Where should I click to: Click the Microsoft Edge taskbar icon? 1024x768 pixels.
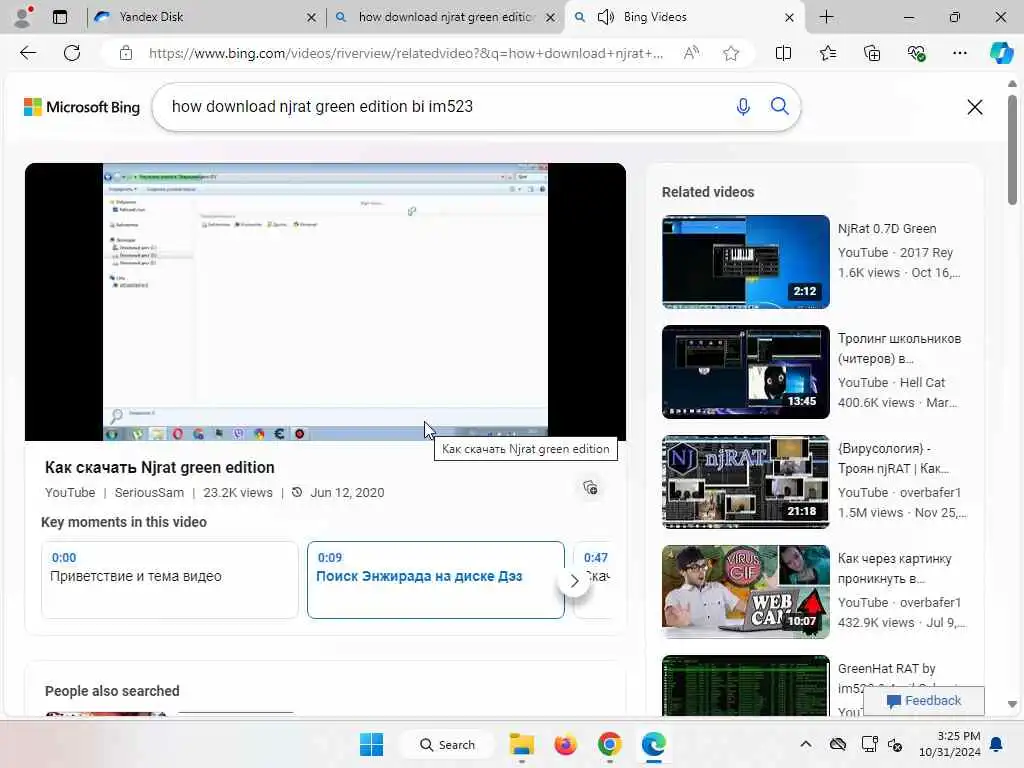pos(653,744)
